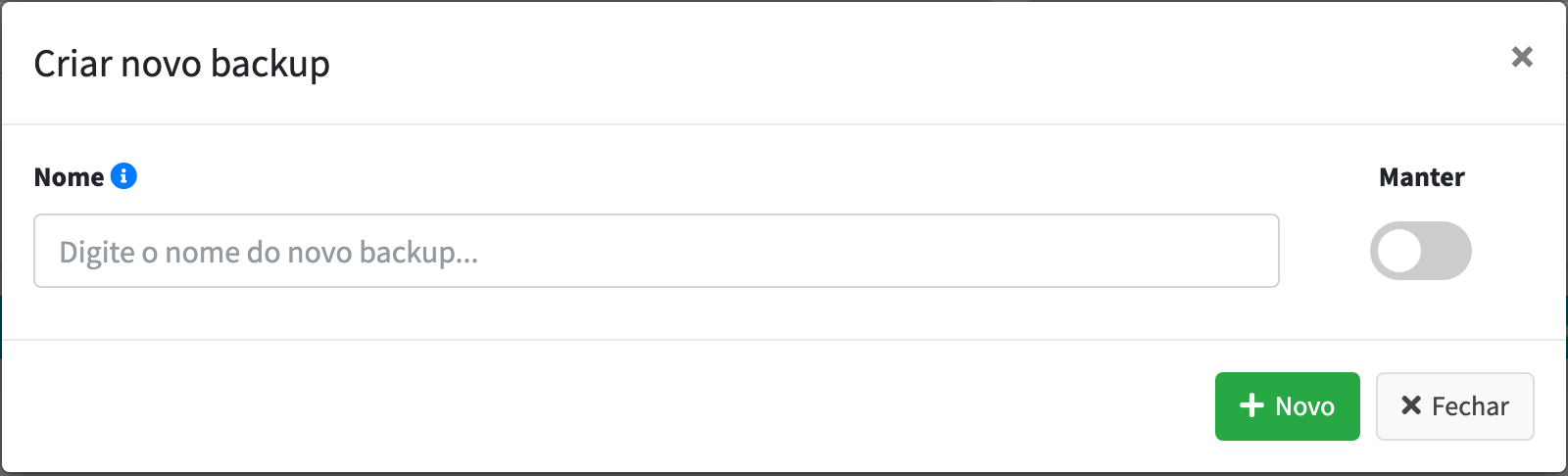Click the header close cross icon

coord(1522,57)
